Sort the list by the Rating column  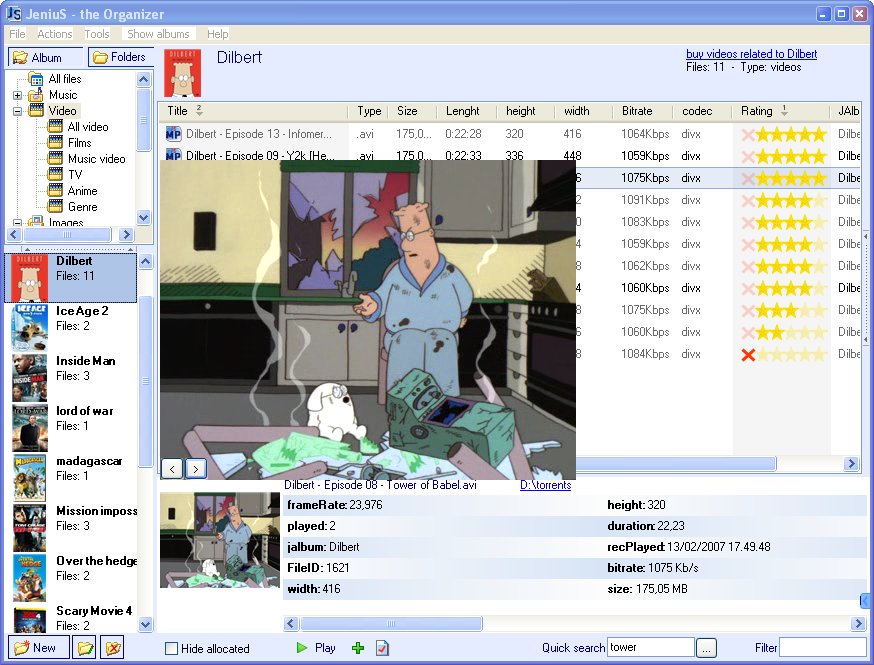[780, 111]
